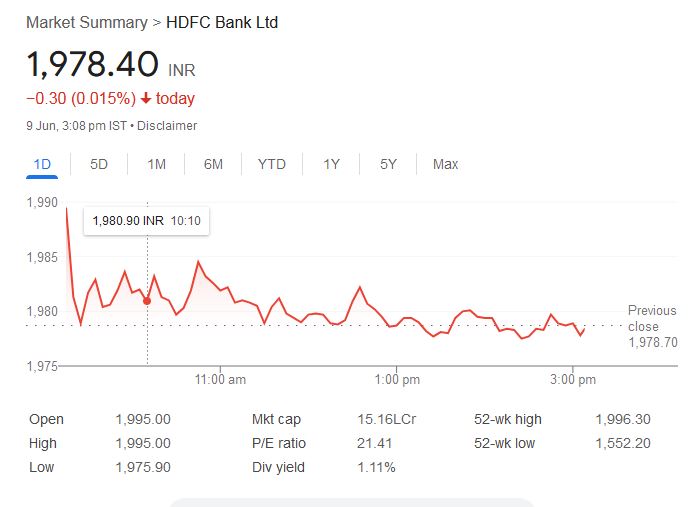
Task: Select the 1D chart range tab
Action: click(x=42, y=164)
